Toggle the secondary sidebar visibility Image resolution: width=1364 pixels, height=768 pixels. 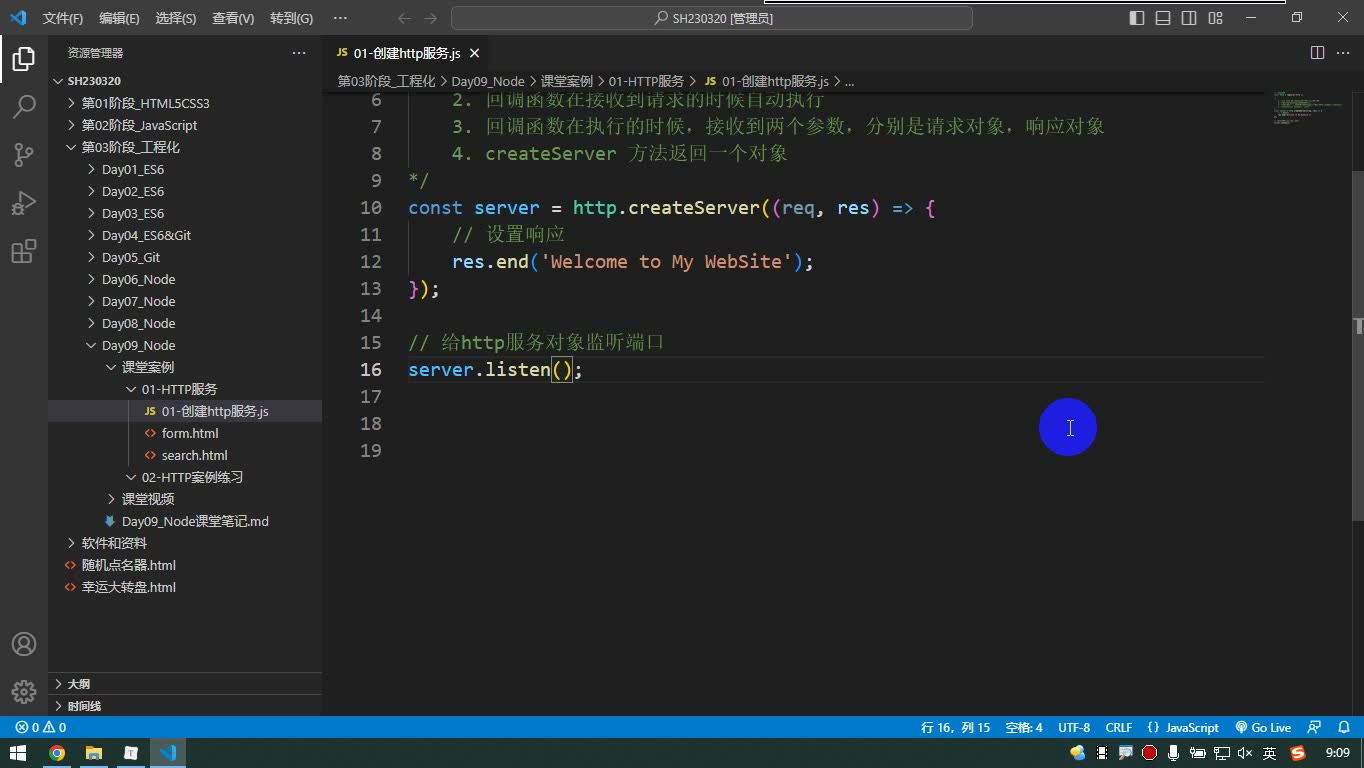1189,18
